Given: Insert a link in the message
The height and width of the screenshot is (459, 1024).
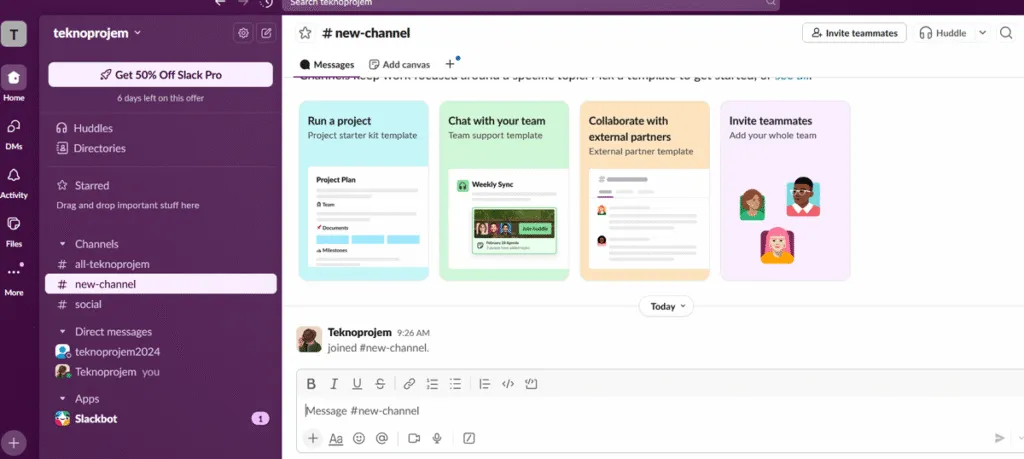Looking at the screenshot, I should pos(409,384).
